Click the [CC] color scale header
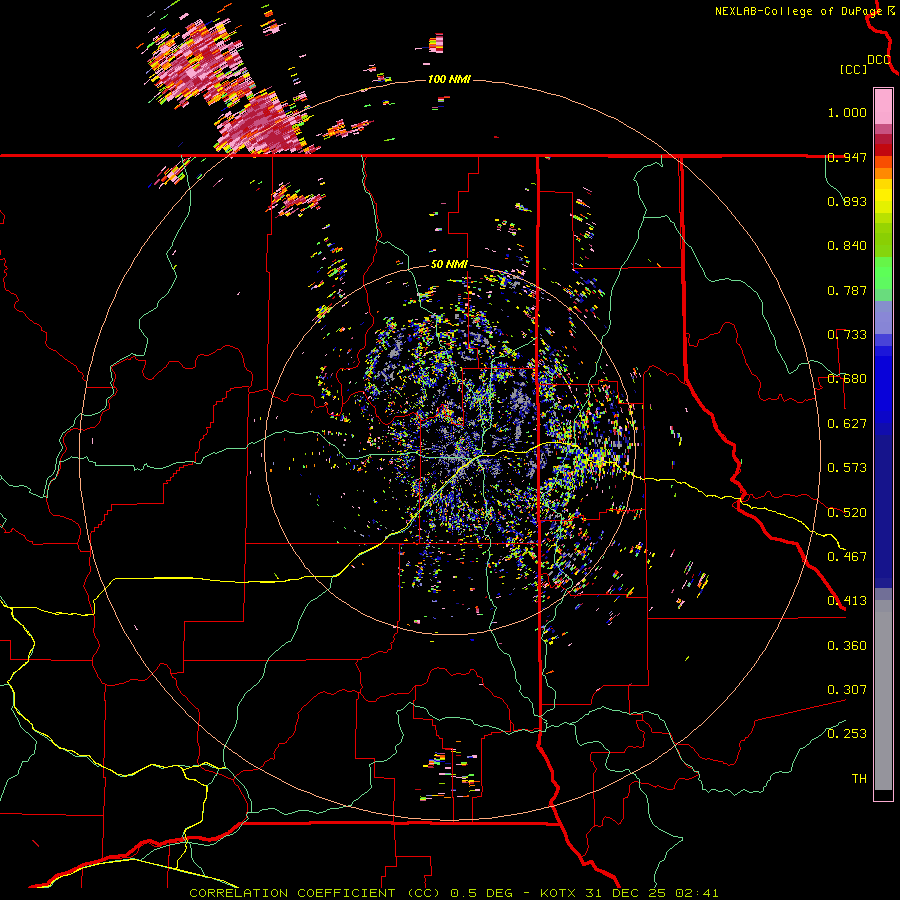 click(x=854, y=69)
